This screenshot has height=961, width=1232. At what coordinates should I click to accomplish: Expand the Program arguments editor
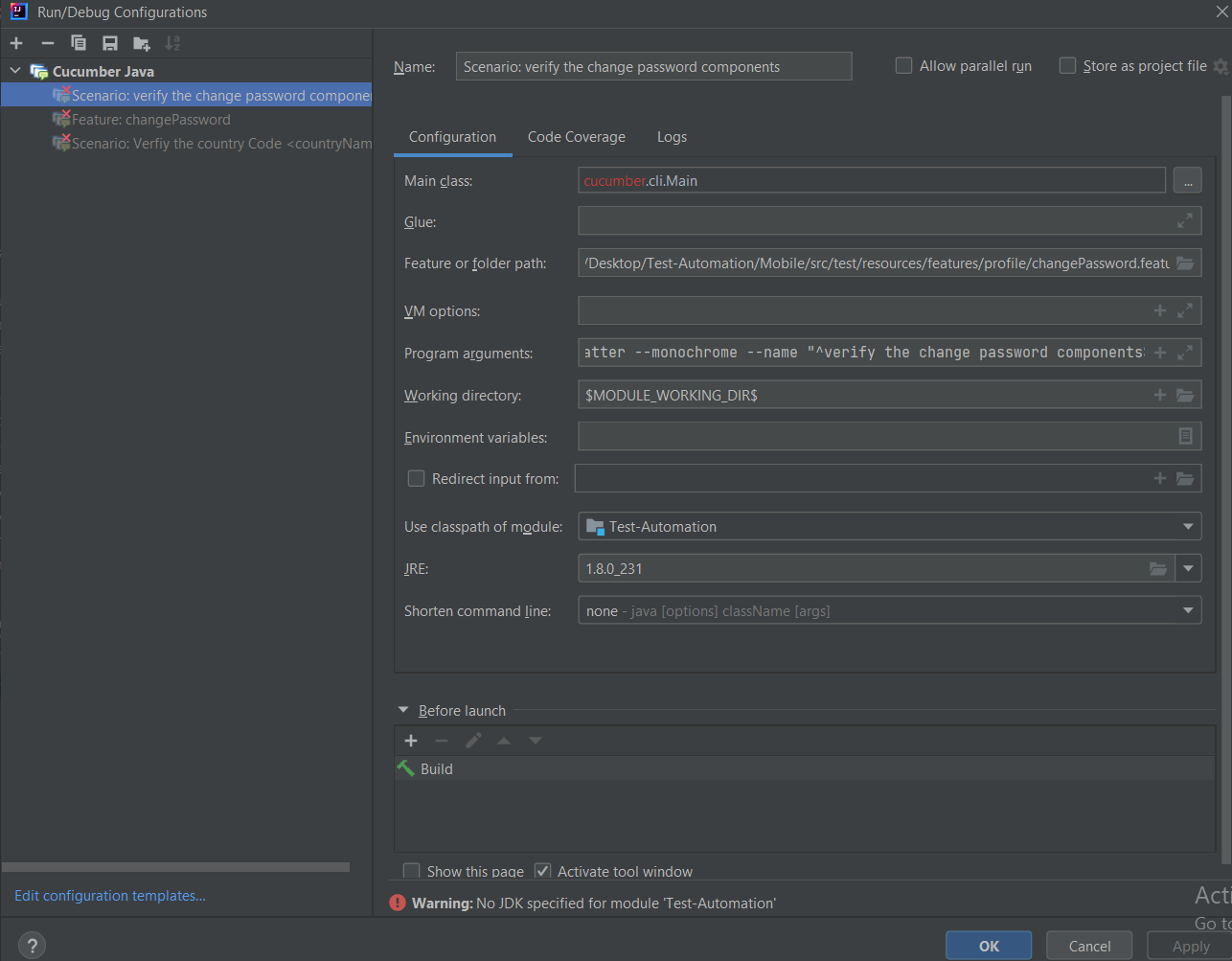click(1185, 352)
